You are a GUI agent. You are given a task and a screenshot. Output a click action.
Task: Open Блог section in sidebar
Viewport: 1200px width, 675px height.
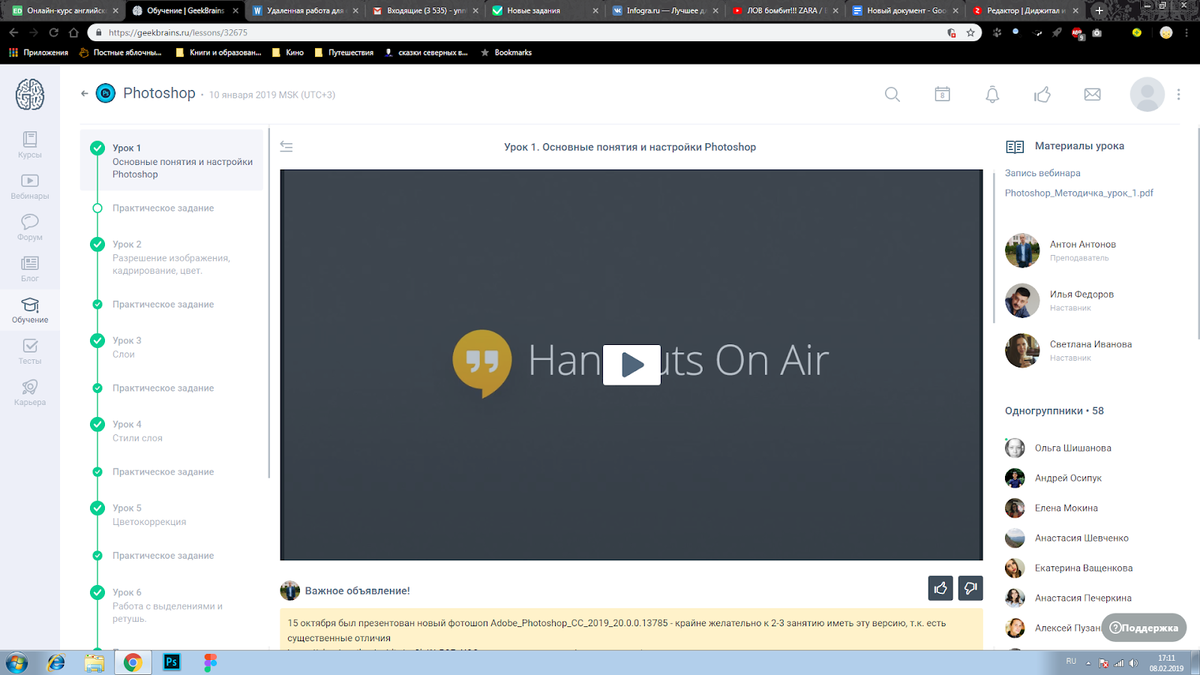coord(30,269)
